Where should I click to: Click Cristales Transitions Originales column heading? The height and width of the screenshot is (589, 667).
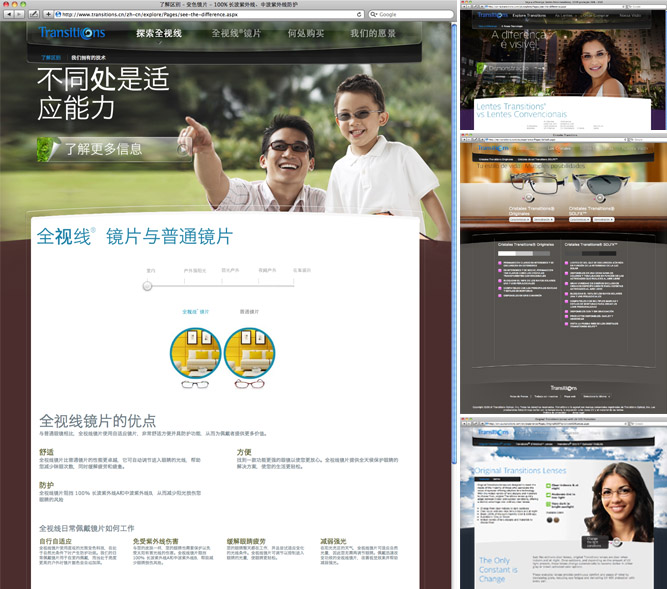pyautogui.click(x=526, y=245)
